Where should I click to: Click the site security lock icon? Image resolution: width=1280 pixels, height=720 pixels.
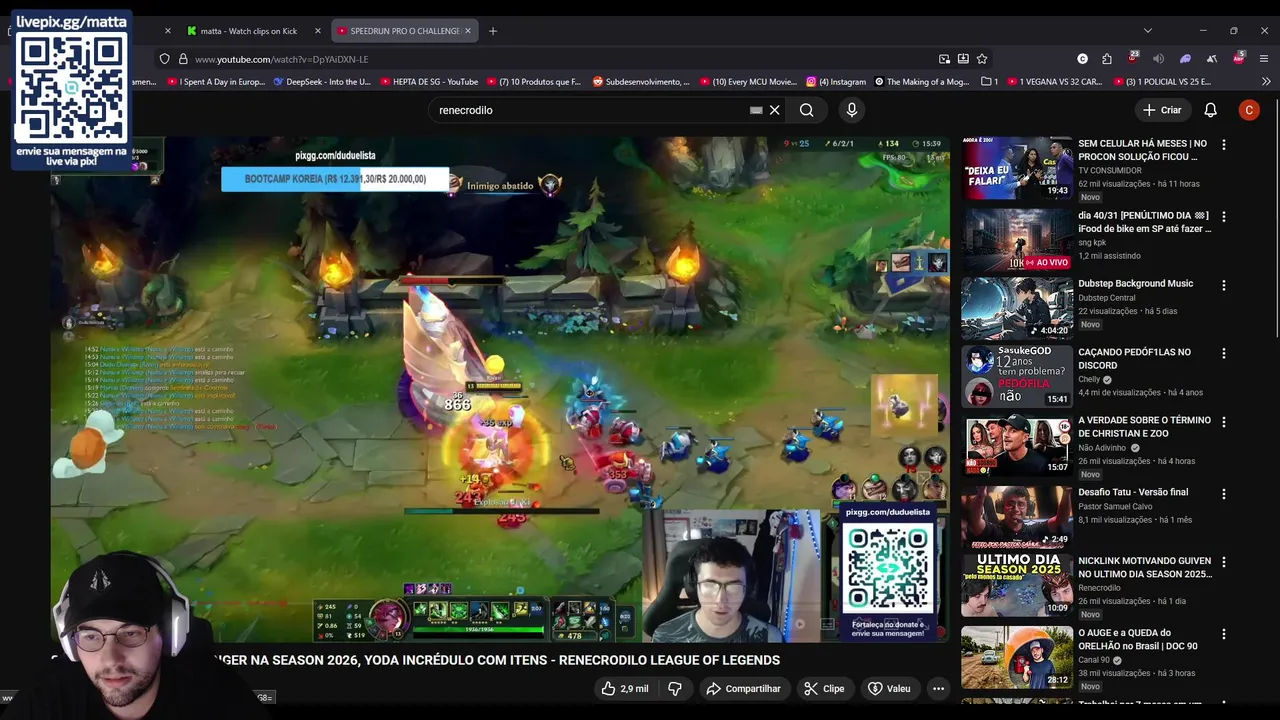point(183,59)
